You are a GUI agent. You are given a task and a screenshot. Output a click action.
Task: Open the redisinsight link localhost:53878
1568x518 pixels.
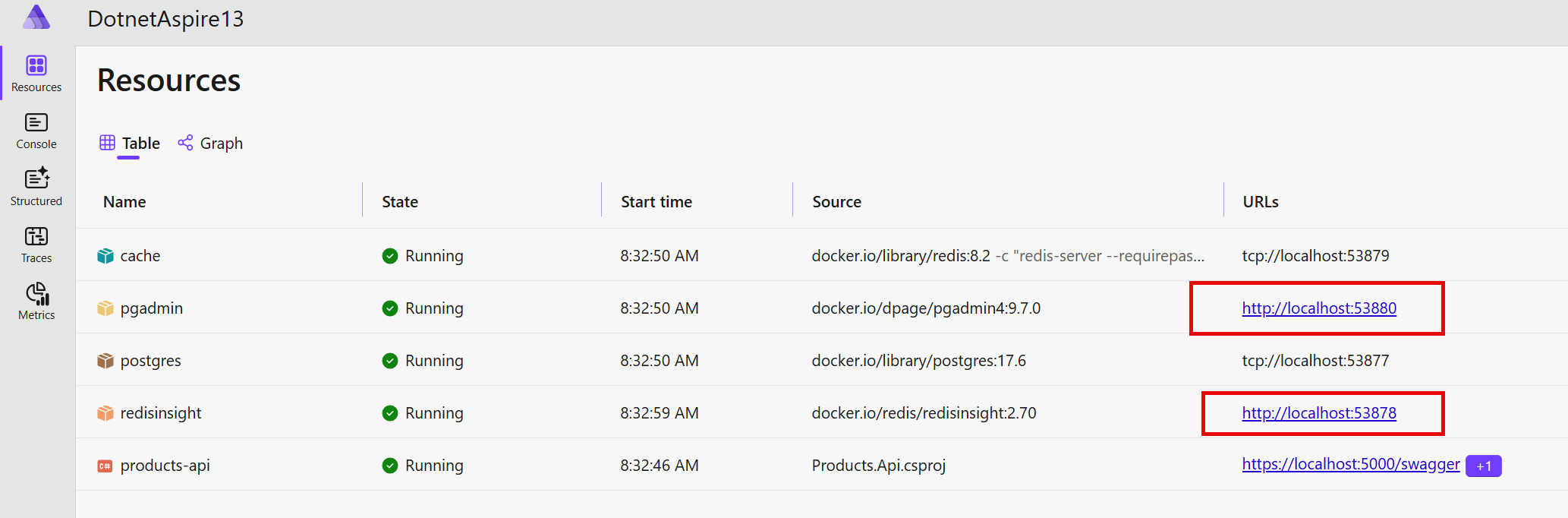1318,413
